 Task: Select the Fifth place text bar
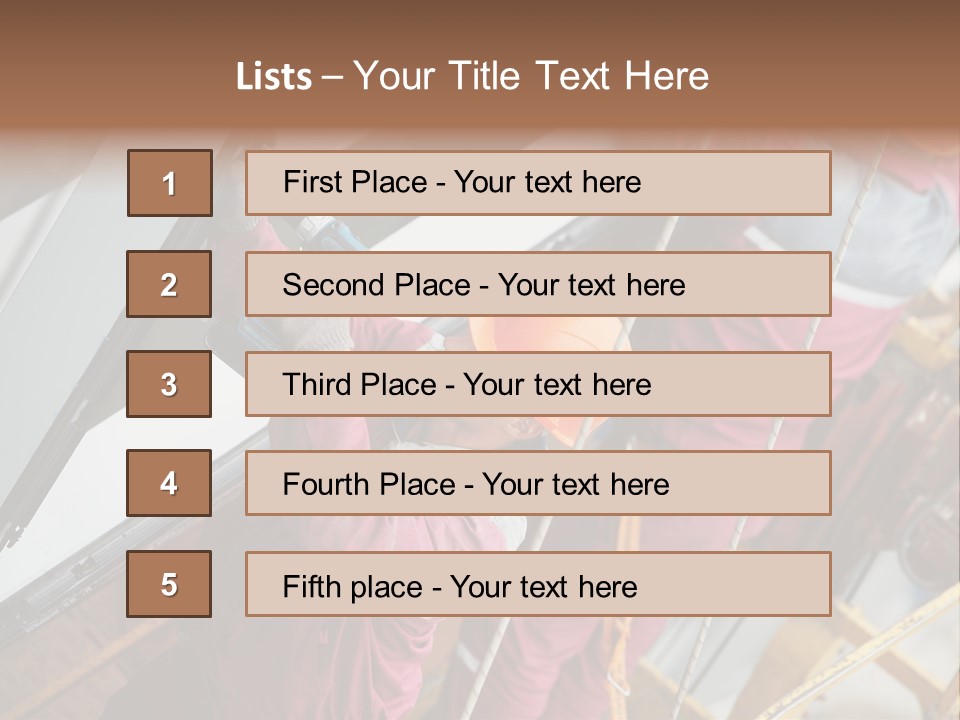538,584
